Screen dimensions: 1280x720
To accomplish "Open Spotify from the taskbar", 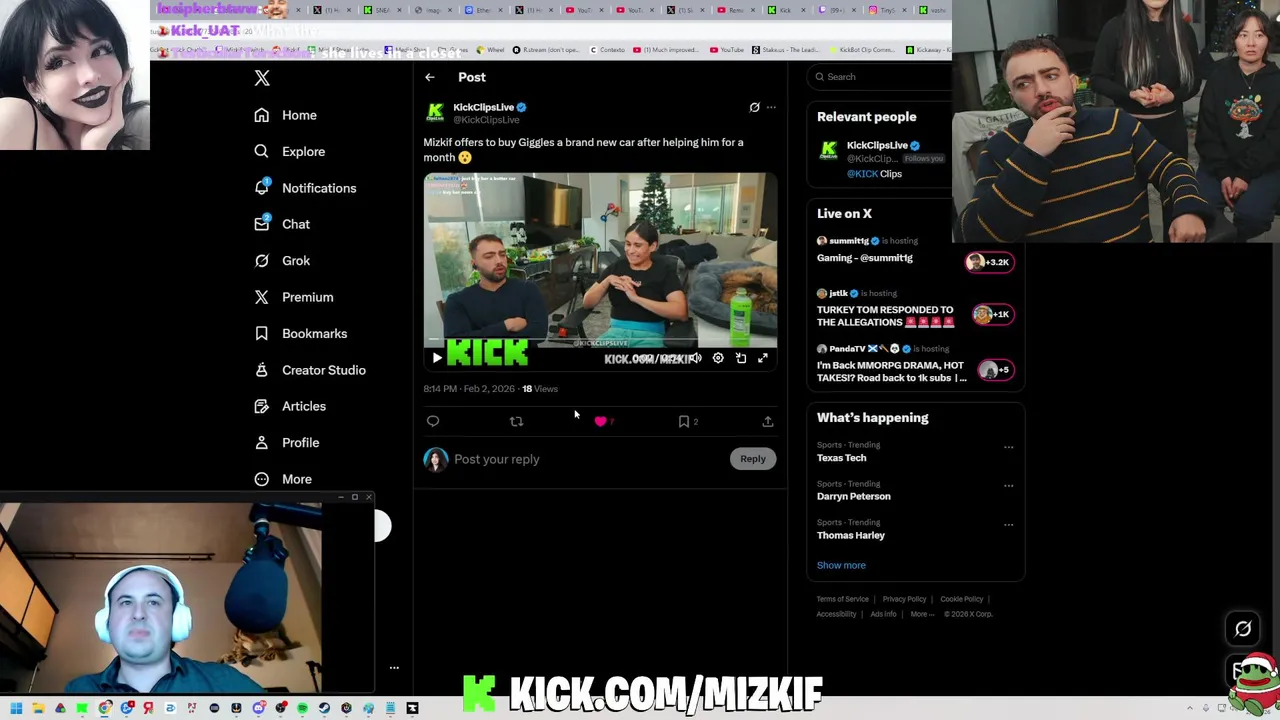I will click(x=302, y=708).
